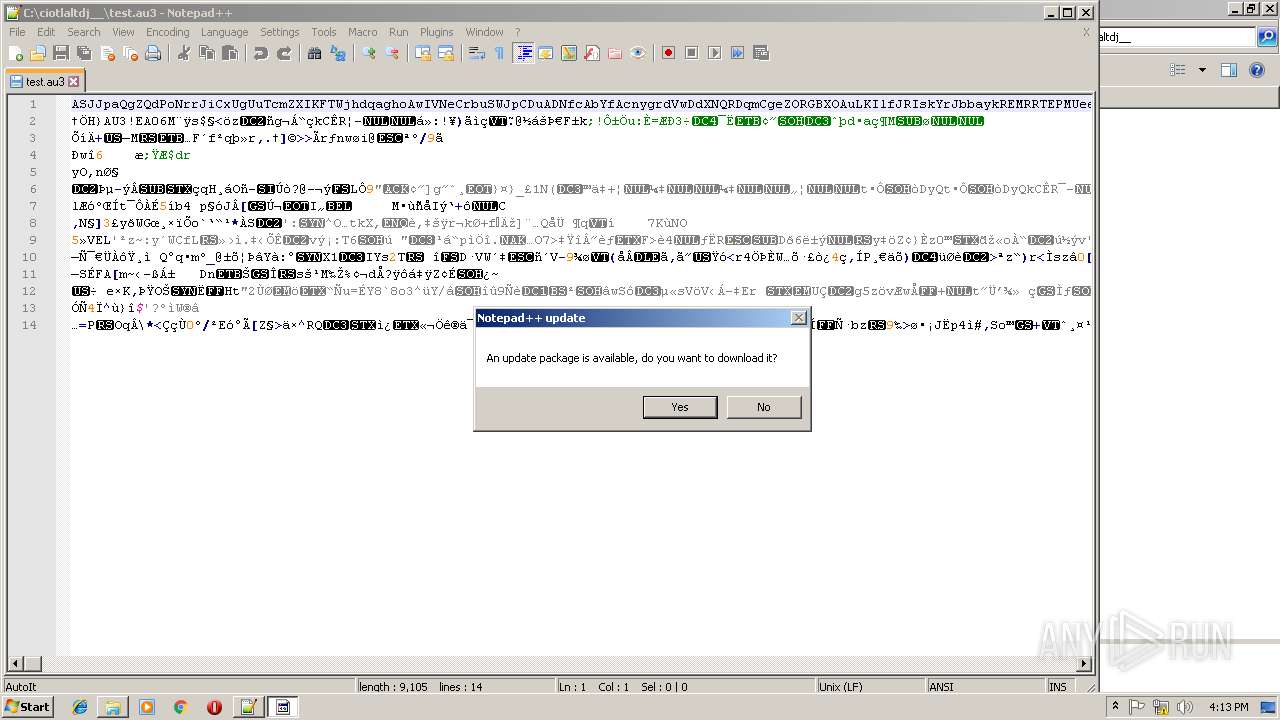This screenshot has width=1280, height=720.
Task: Click the Save All toolbar icon
Action: pyautogui.click(x=84, y=53)
